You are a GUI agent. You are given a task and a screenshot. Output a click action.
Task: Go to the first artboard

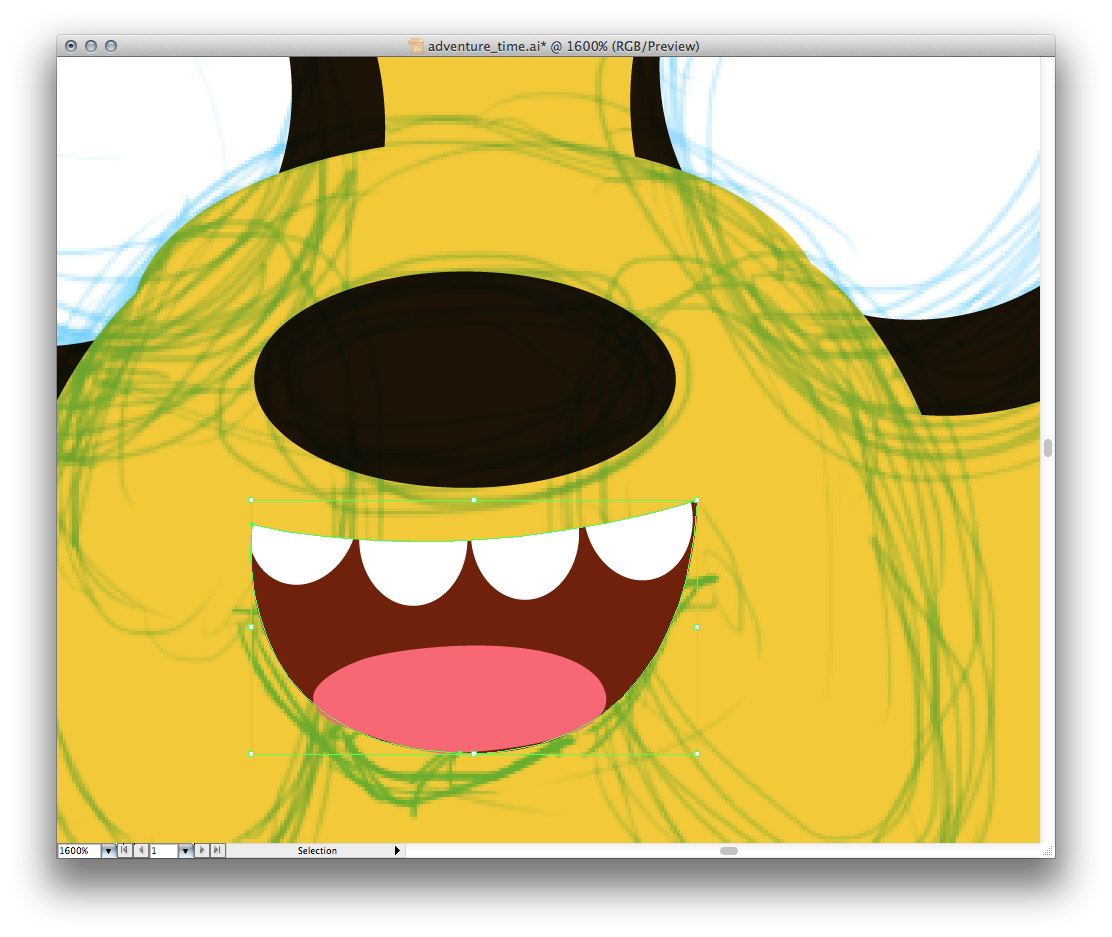point(125,851)
